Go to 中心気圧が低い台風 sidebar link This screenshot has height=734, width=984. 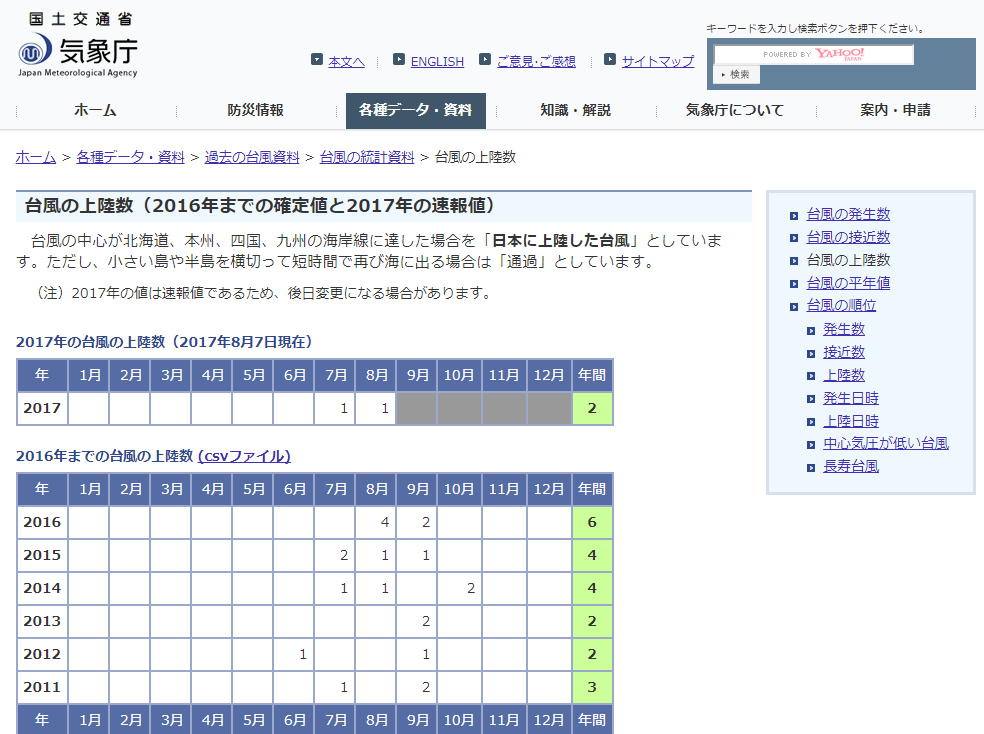tap(885, 443)
